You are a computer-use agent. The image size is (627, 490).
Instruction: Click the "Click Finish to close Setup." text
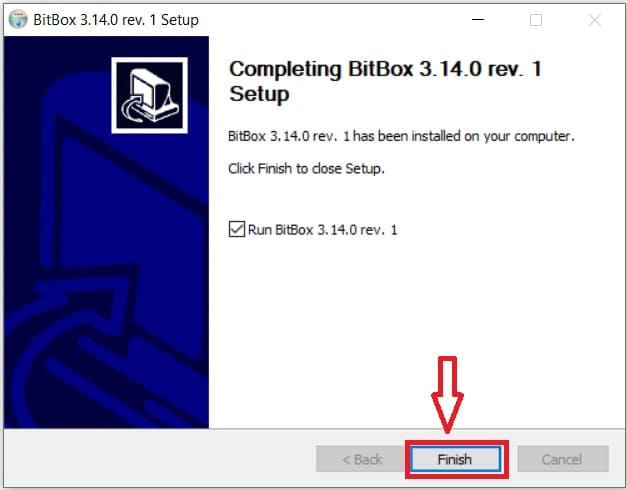306,169
